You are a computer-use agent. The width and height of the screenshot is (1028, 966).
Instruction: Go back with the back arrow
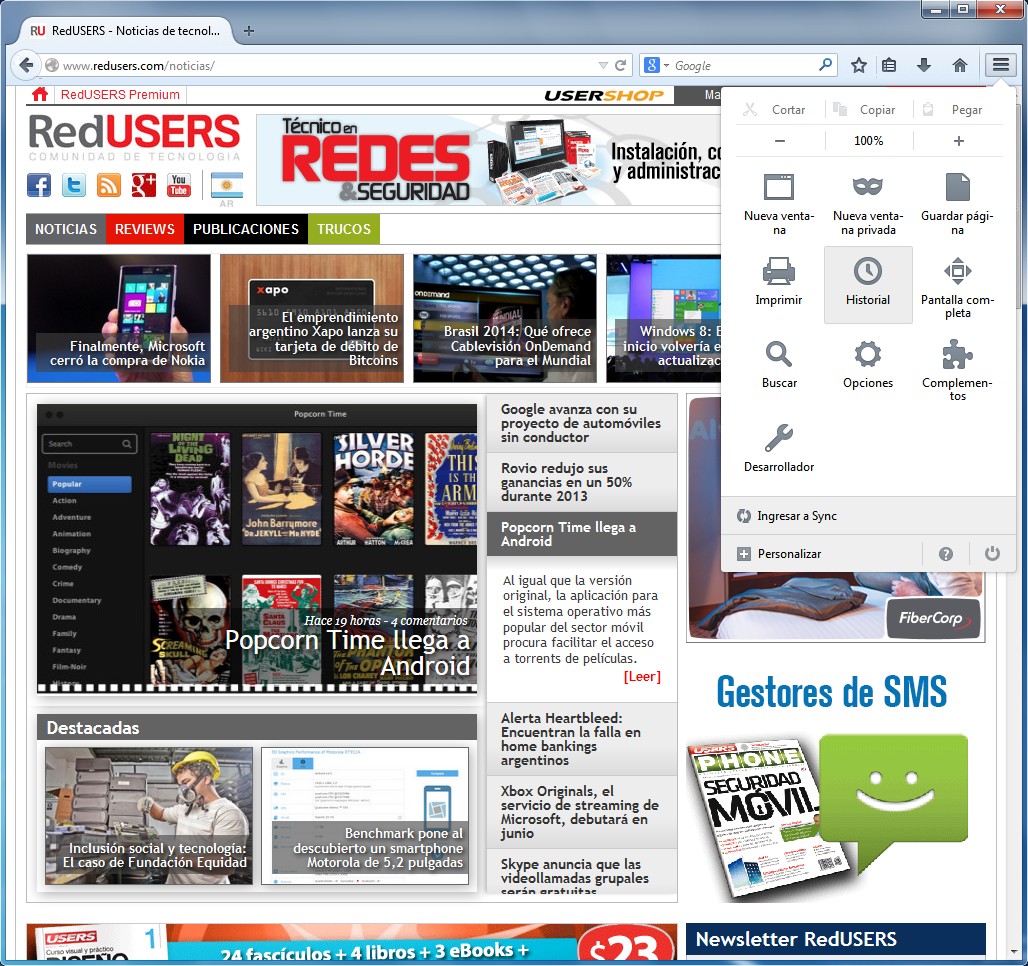(26, 65)
